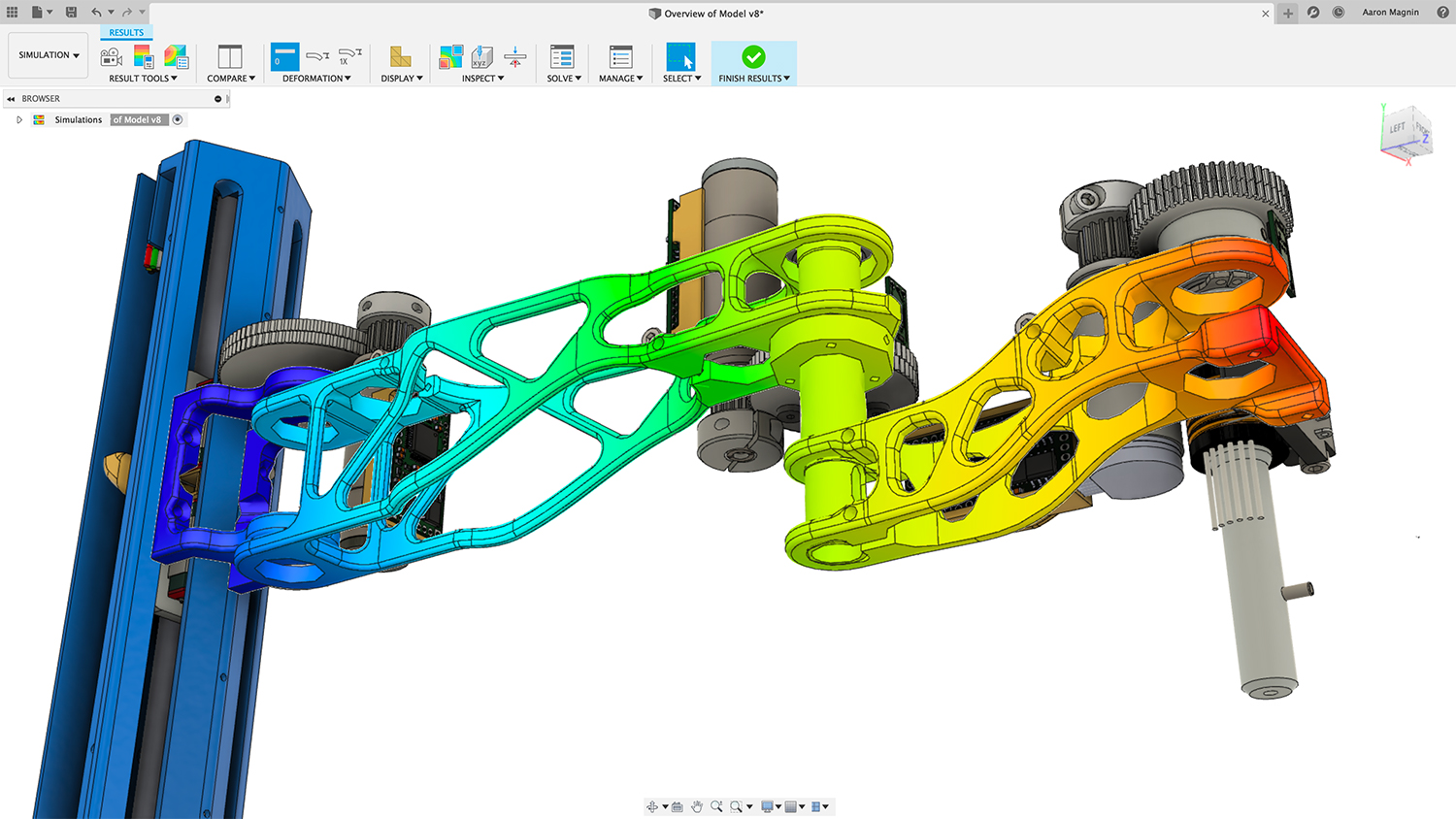Image resolution: width=1456 pixels, height=819 pixels.
Task: Expand the SOLVE dropdown
Action: 564,79
